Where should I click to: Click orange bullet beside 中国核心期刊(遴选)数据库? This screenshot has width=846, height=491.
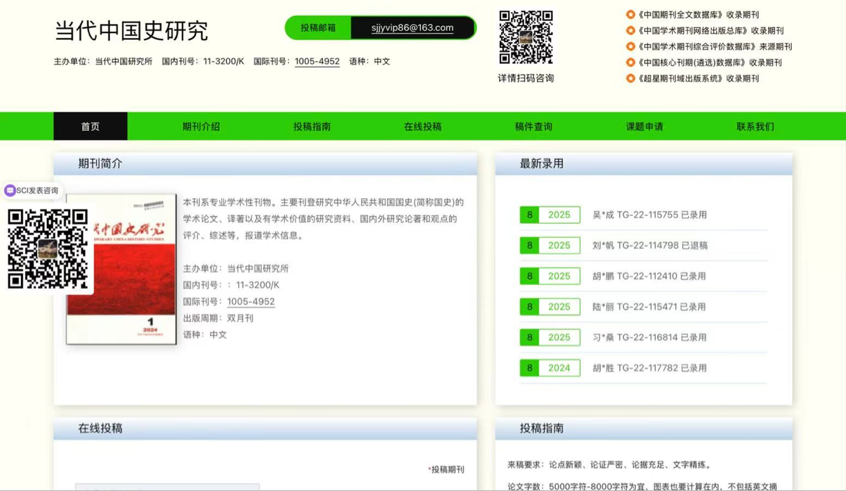pos(630,62)
